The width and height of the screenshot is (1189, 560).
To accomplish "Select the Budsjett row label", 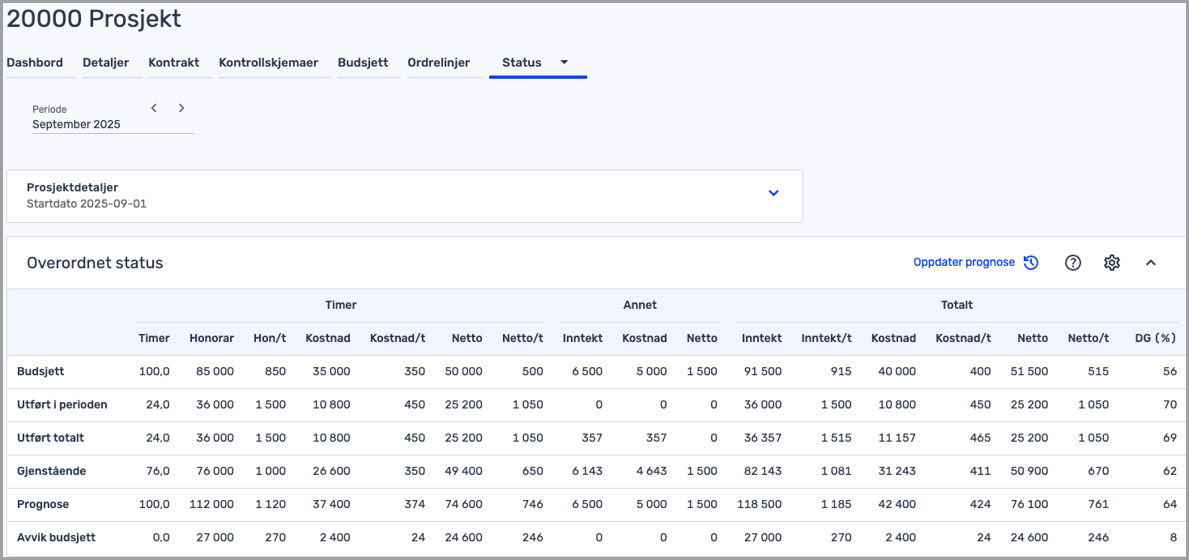I will click(41, 371).
